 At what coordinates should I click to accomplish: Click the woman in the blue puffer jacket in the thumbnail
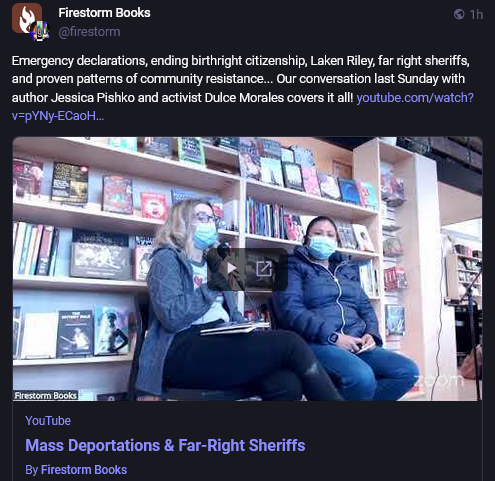[337, 300]
